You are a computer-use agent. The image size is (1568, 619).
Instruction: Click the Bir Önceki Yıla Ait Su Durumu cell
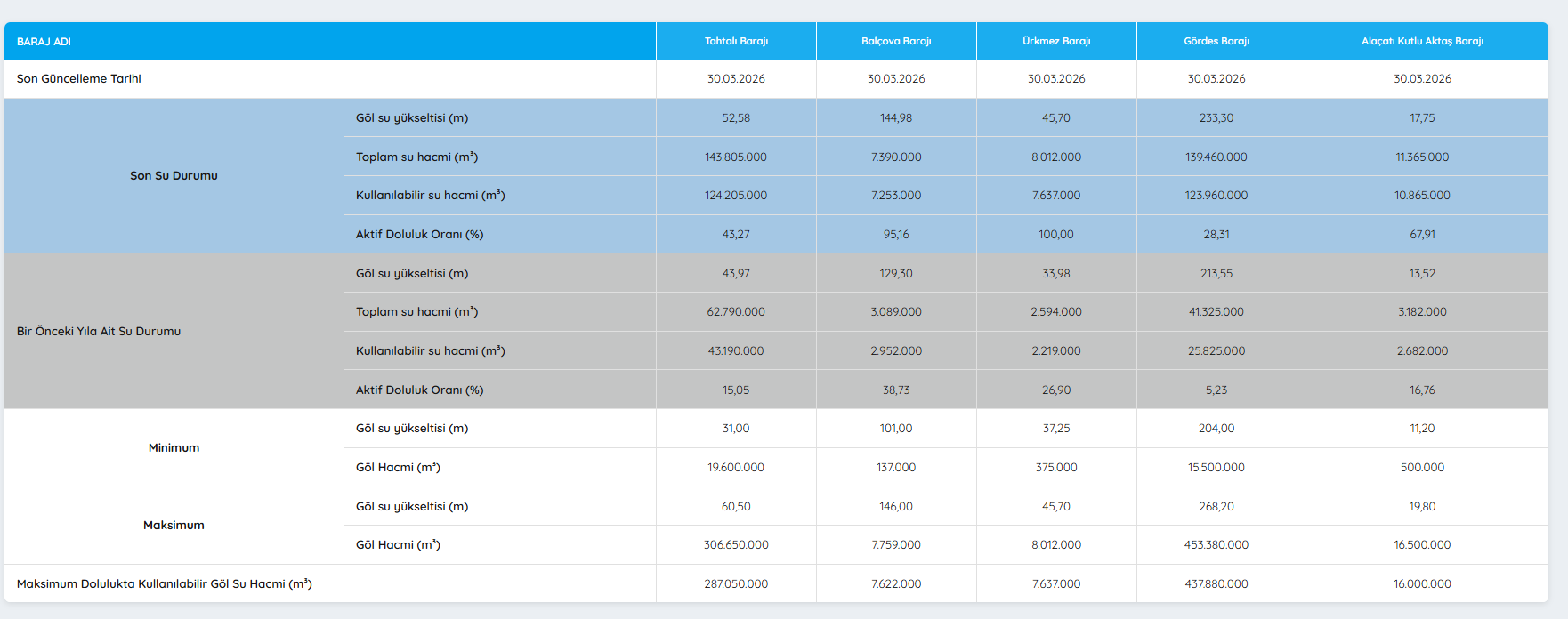[99, 332]
